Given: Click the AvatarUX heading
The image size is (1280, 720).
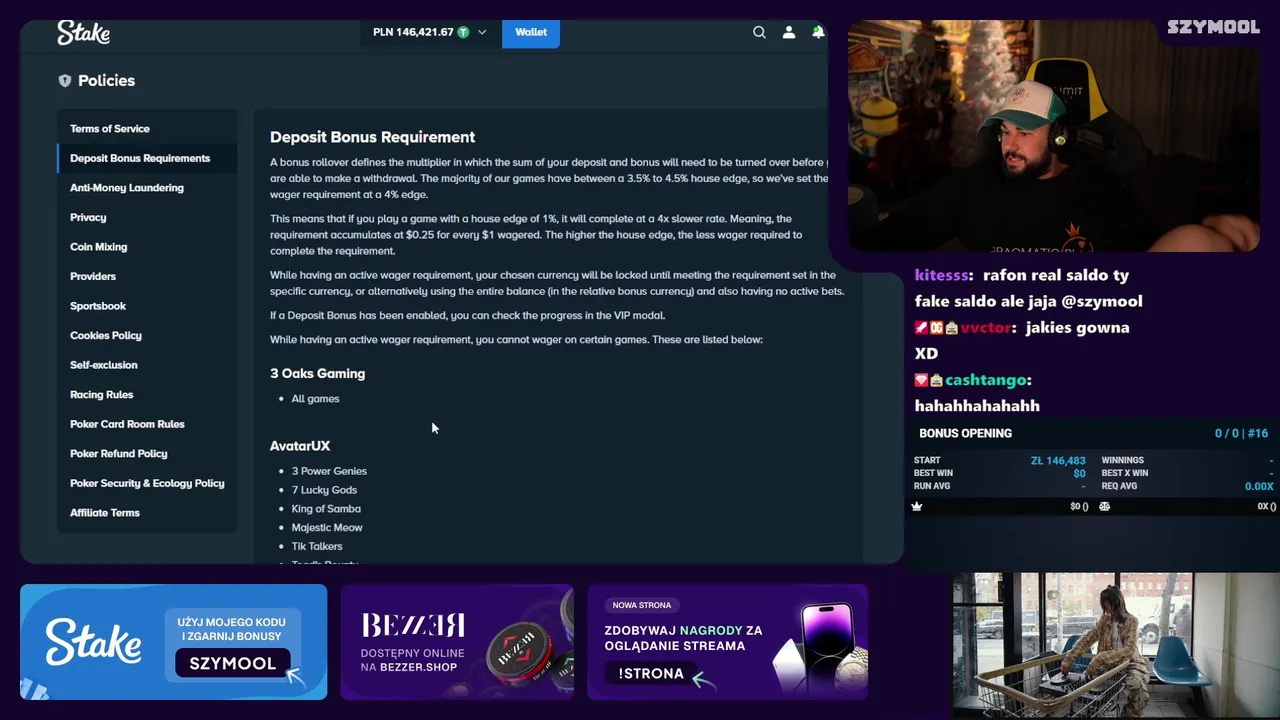Looking at the screenshot, I should tap(300, 446).
